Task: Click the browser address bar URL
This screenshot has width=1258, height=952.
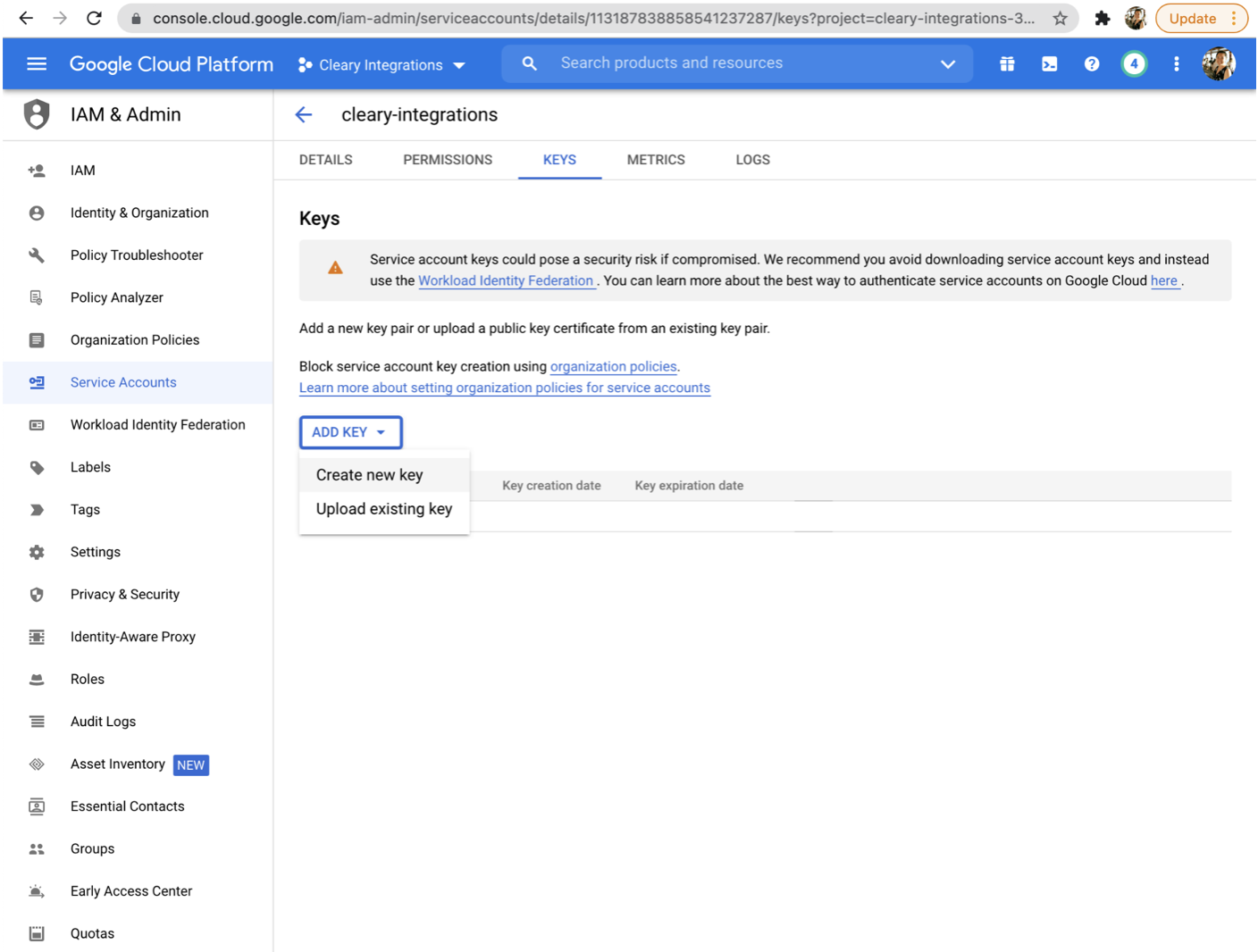Action: [x=593, y=18]
